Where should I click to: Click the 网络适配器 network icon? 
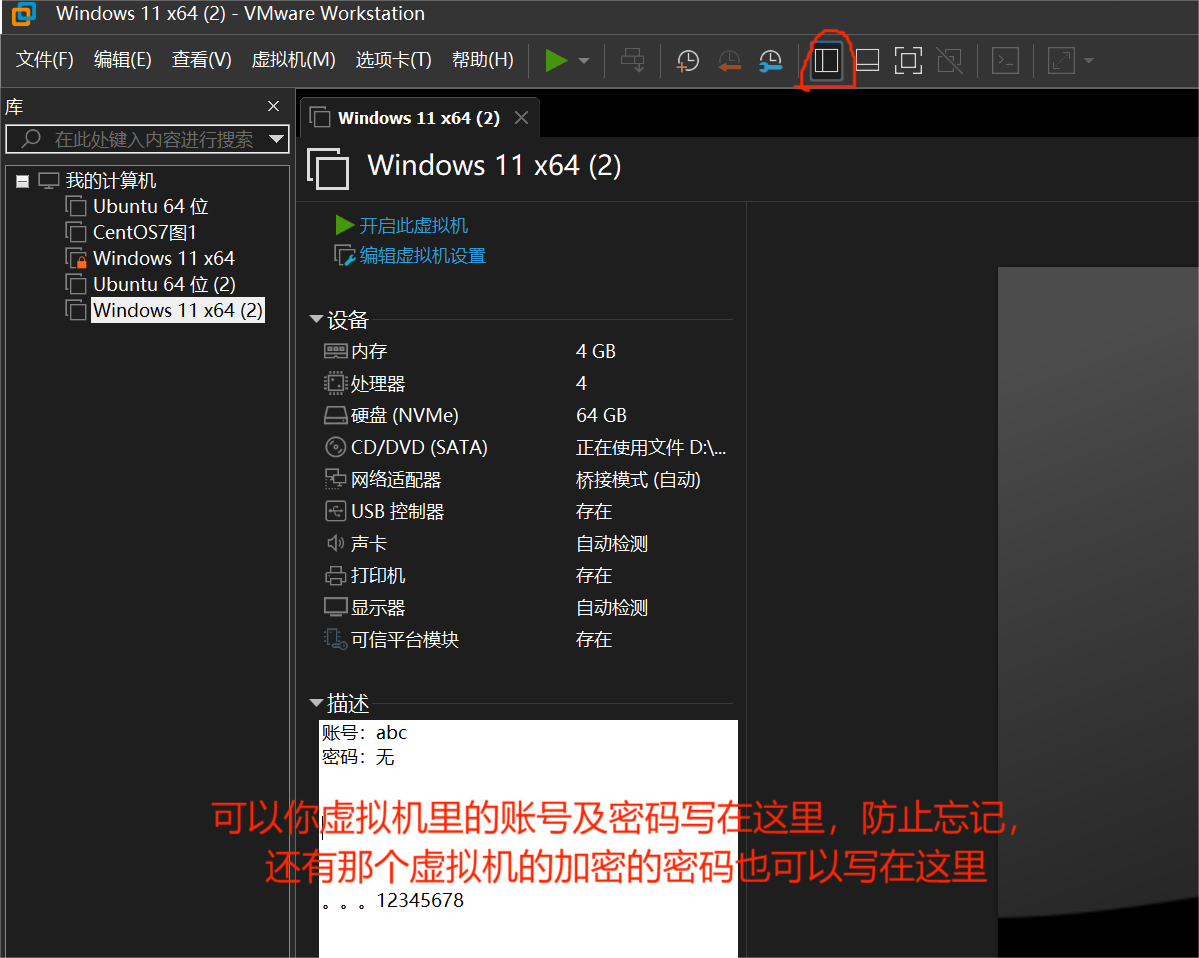[336, 479]
